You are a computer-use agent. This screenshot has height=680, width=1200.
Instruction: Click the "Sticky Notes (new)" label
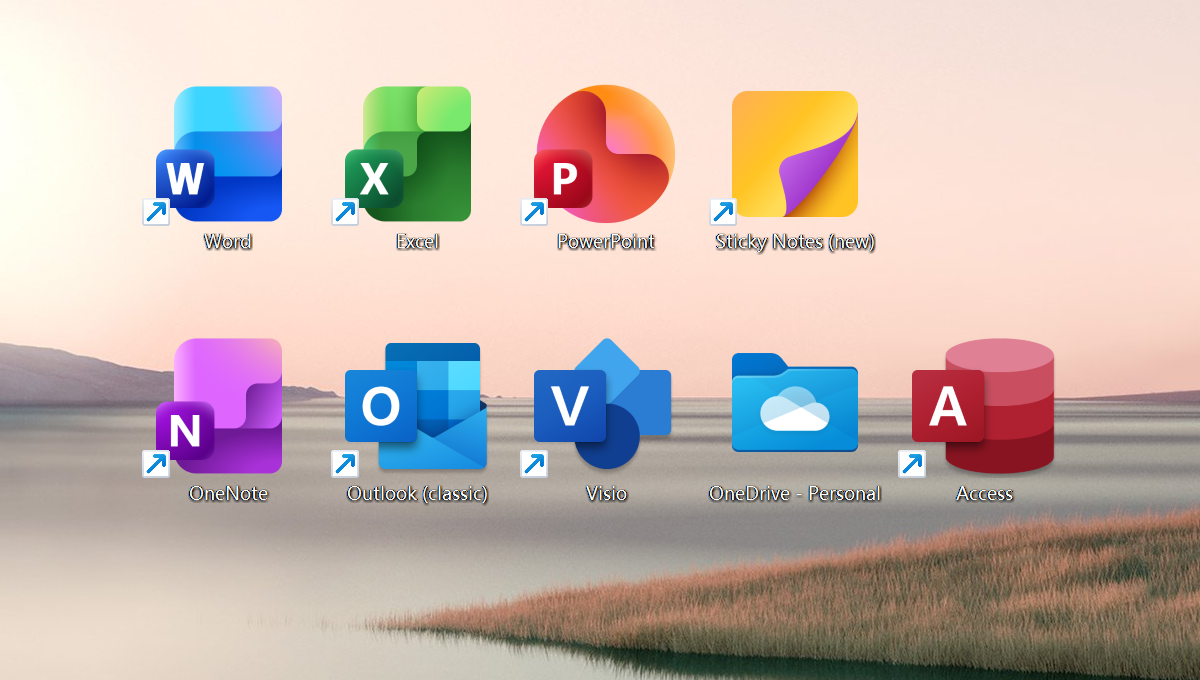click(x=795, y=242)
